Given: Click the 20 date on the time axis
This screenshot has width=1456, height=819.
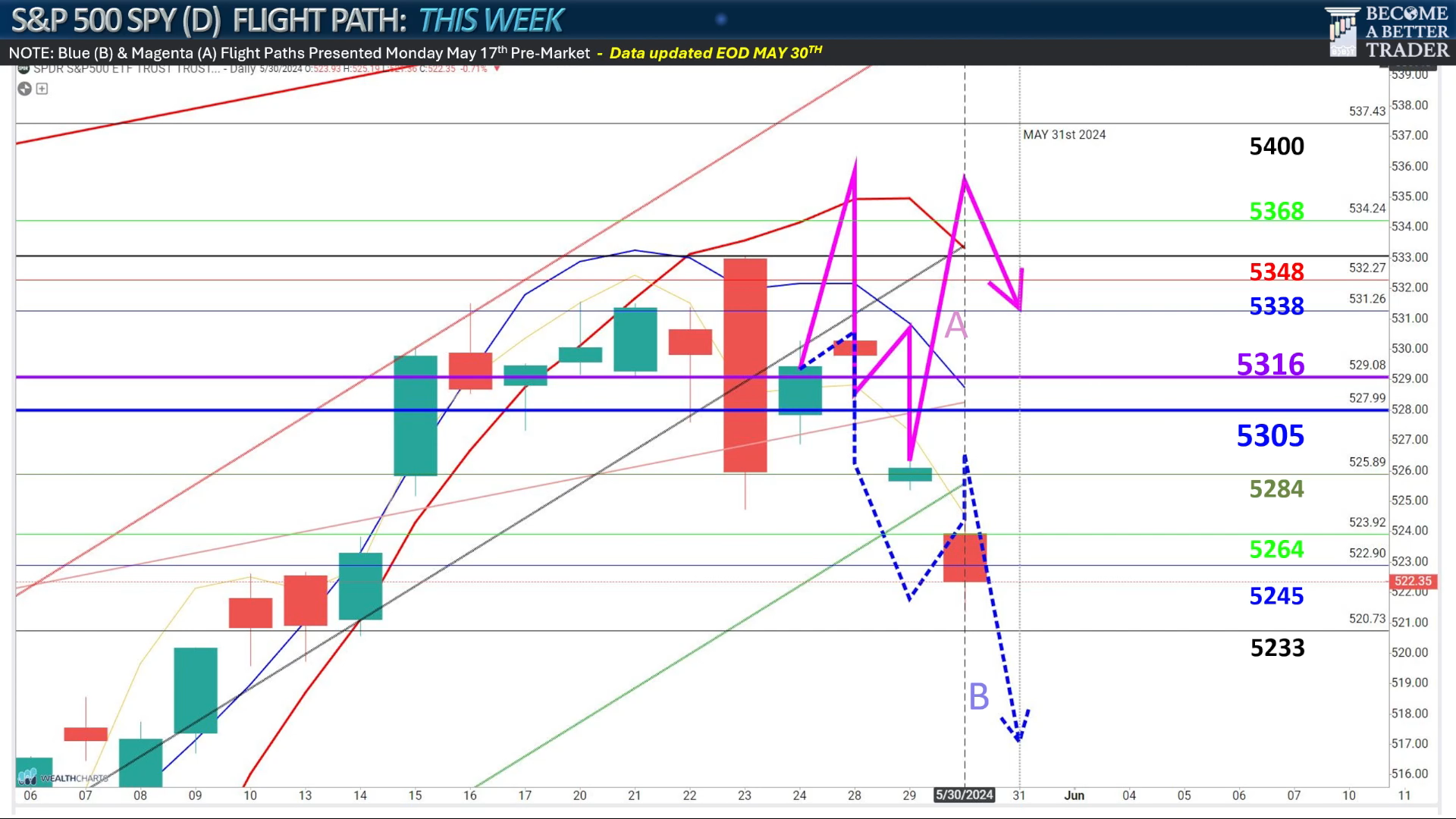Looking at the screenshot, I should [x=580, y=795].
